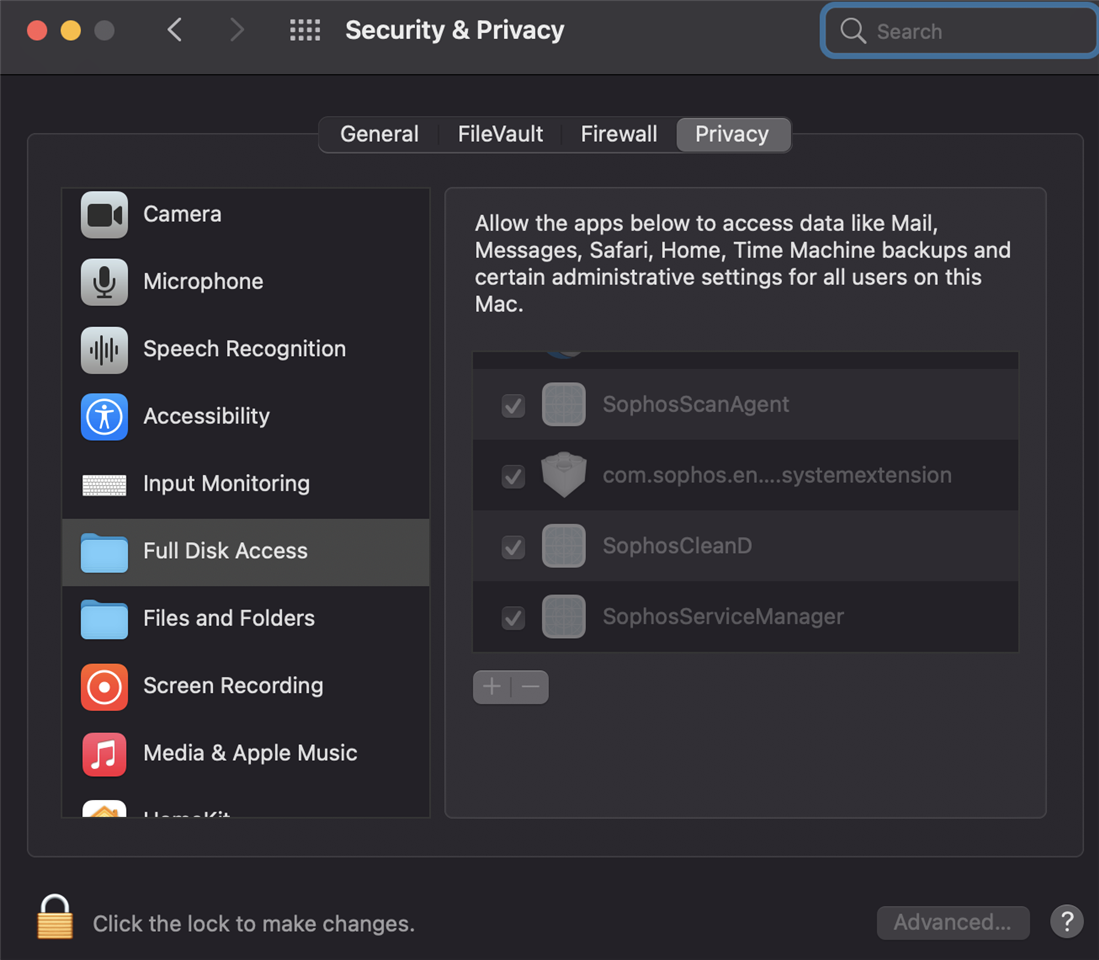Click the magnifying glass in the search field
This screenshot has width=1099, height=960.
(x=852, y=31)
